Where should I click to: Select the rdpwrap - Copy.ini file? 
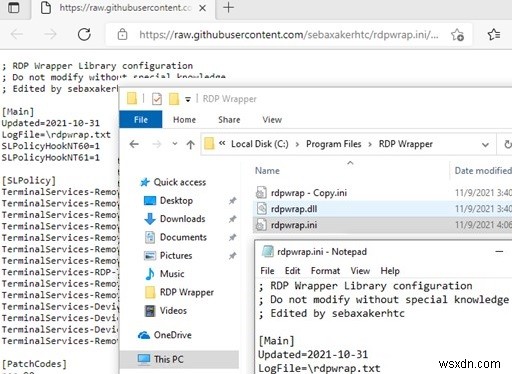[309, 193]
